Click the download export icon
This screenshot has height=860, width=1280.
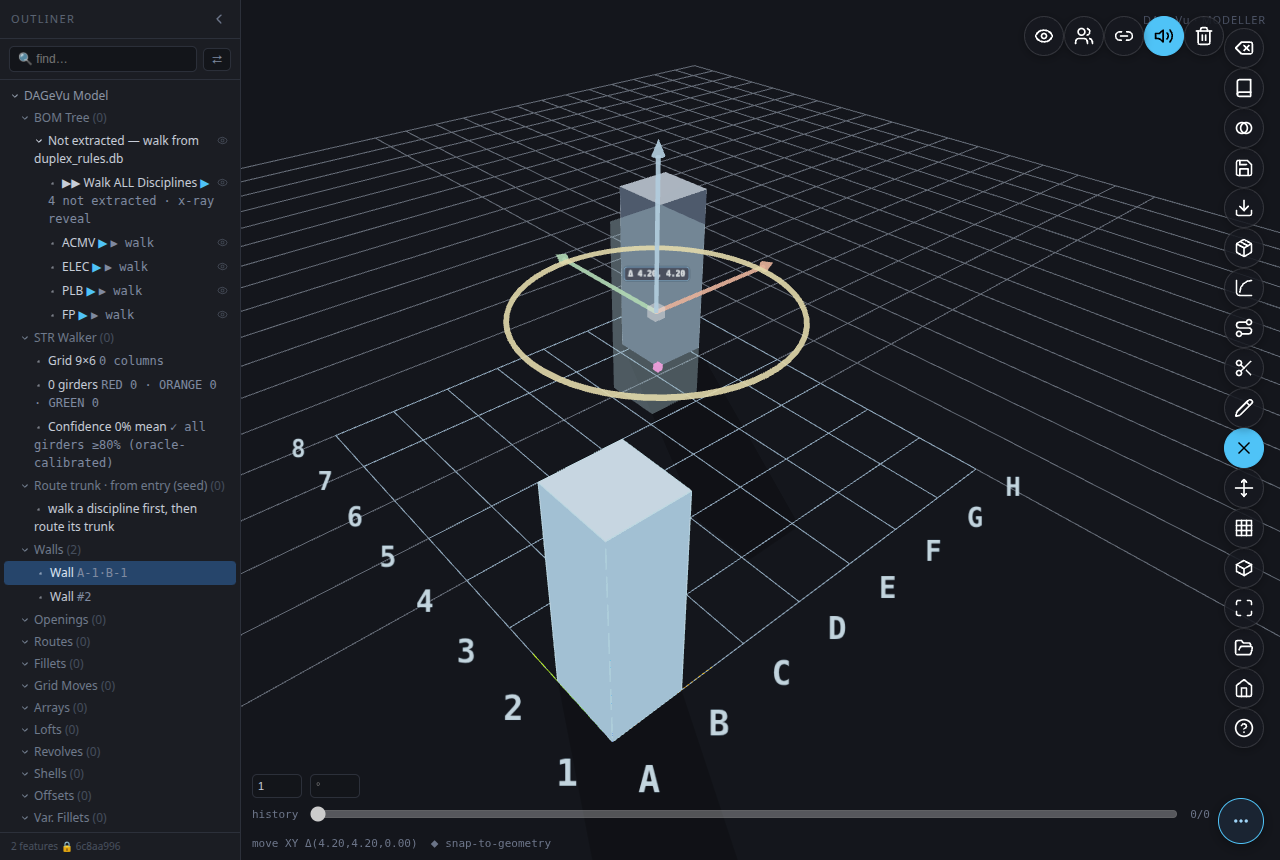click(1244, 208)
